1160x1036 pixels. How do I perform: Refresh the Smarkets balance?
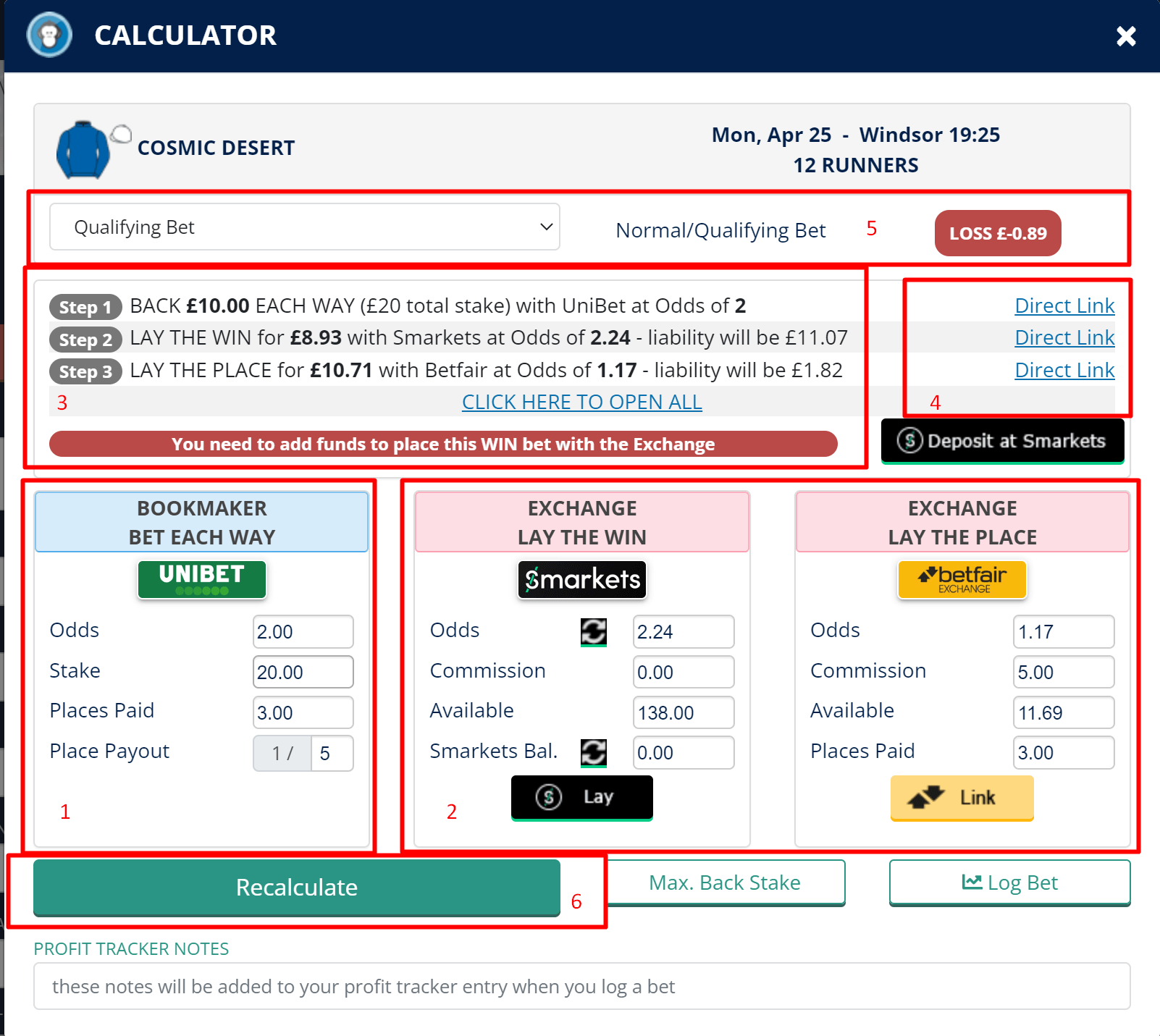tap(594, 752)
